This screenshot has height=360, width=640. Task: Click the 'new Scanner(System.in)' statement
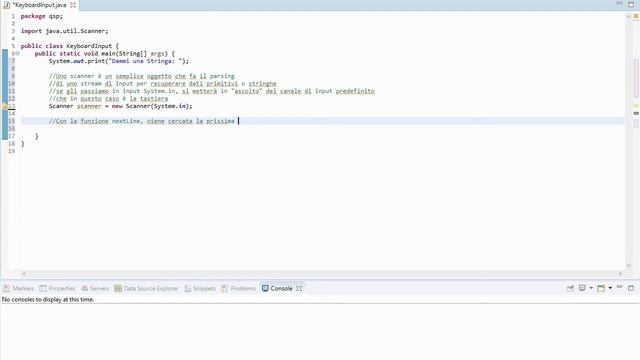[x=120, y=106]
